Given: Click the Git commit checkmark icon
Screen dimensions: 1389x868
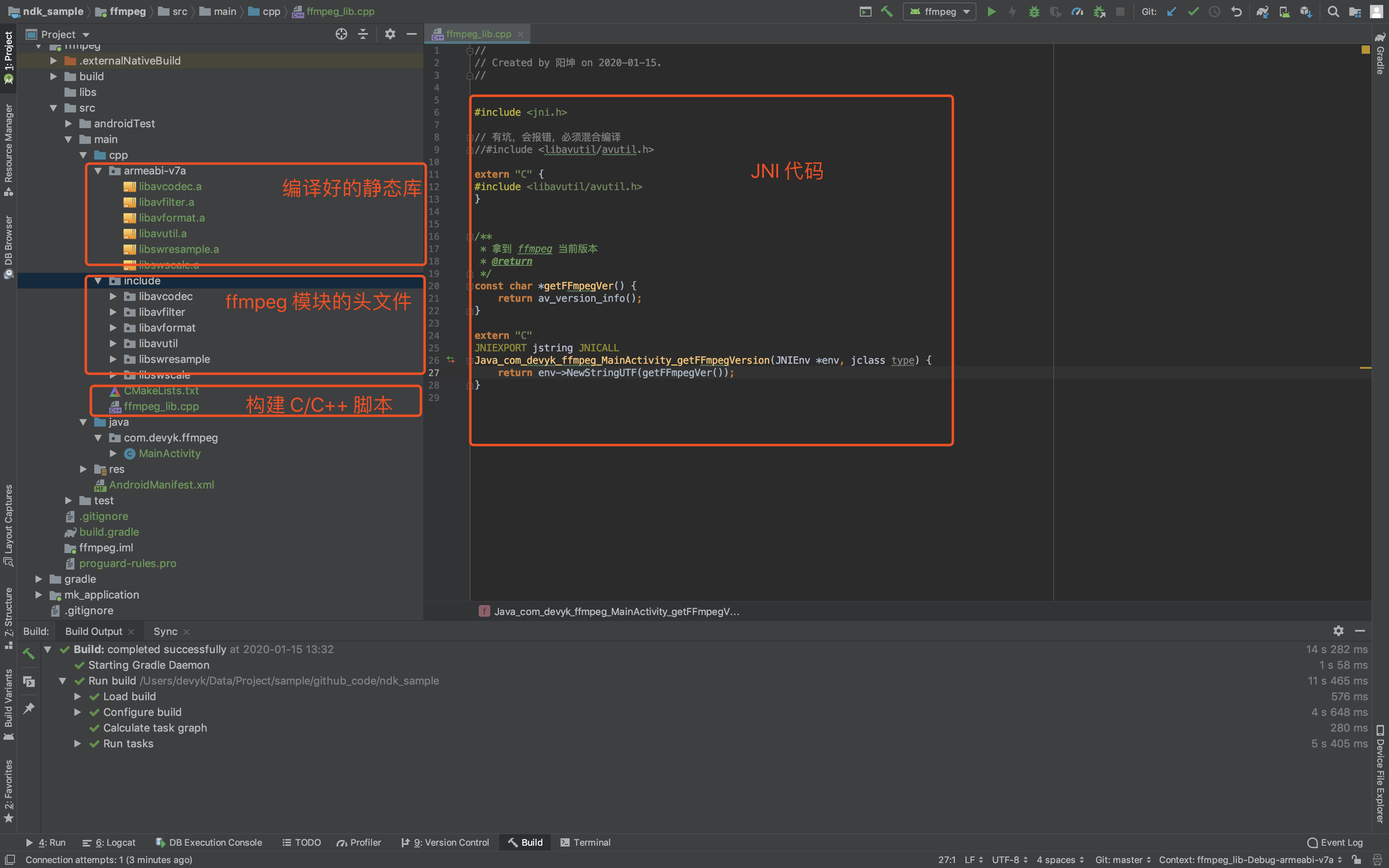Looking at the screenshot, I should 1193,12.
